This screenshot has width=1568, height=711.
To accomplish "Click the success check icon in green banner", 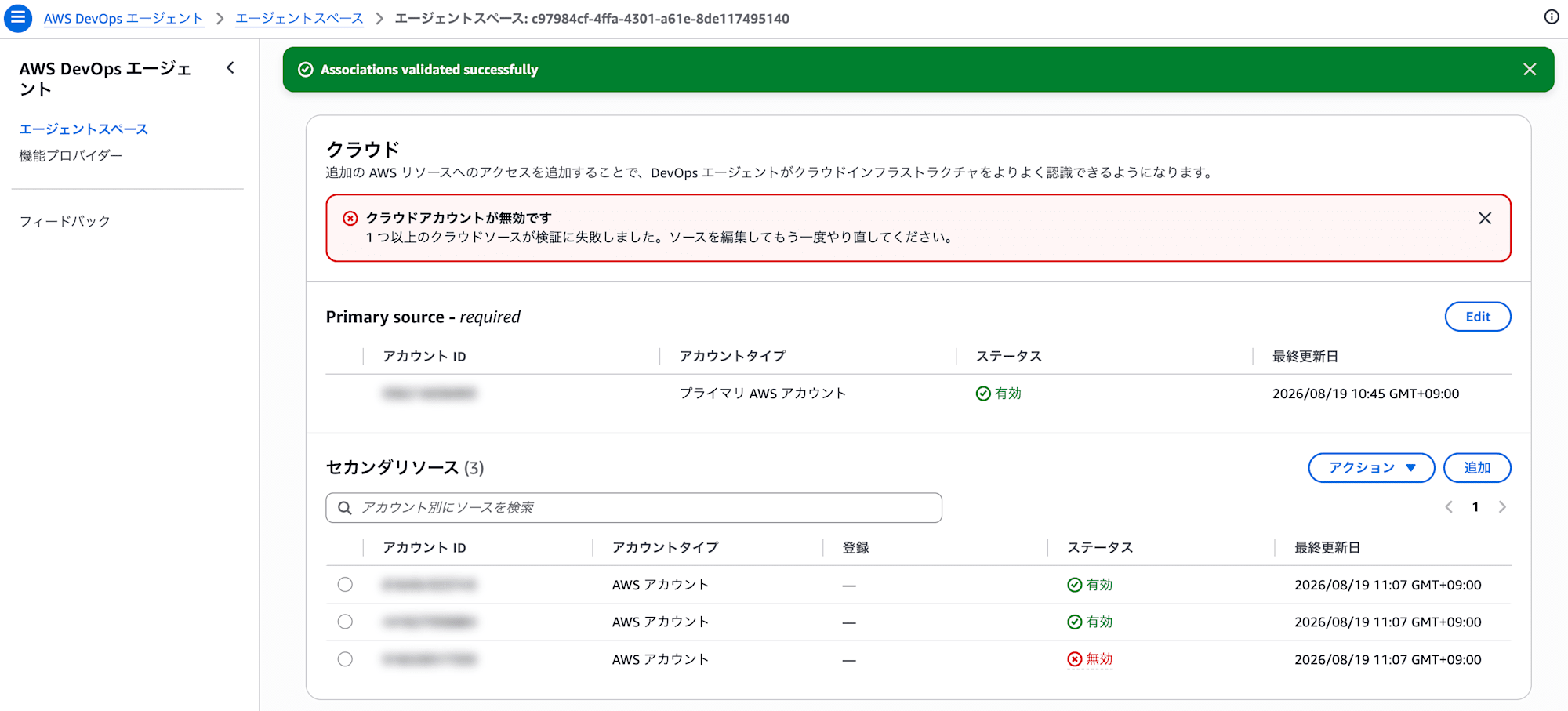I will 306,70.
